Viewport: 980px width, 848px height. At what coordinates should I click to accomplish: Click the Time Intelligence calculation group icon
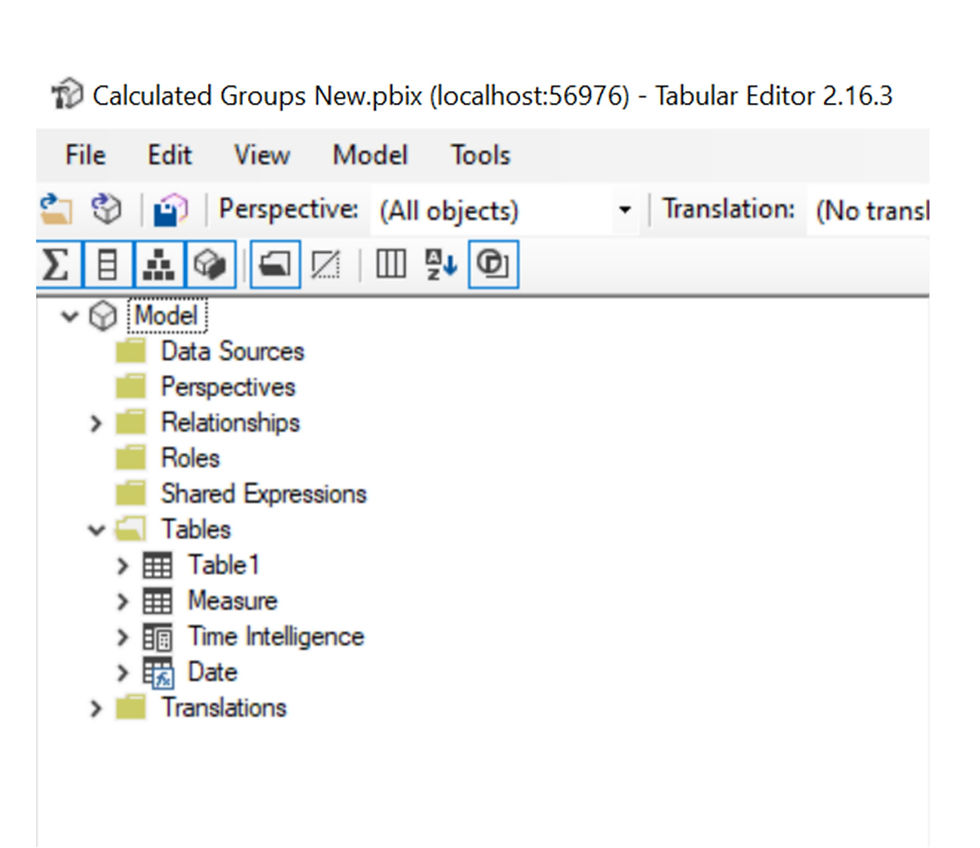(158, 637)
